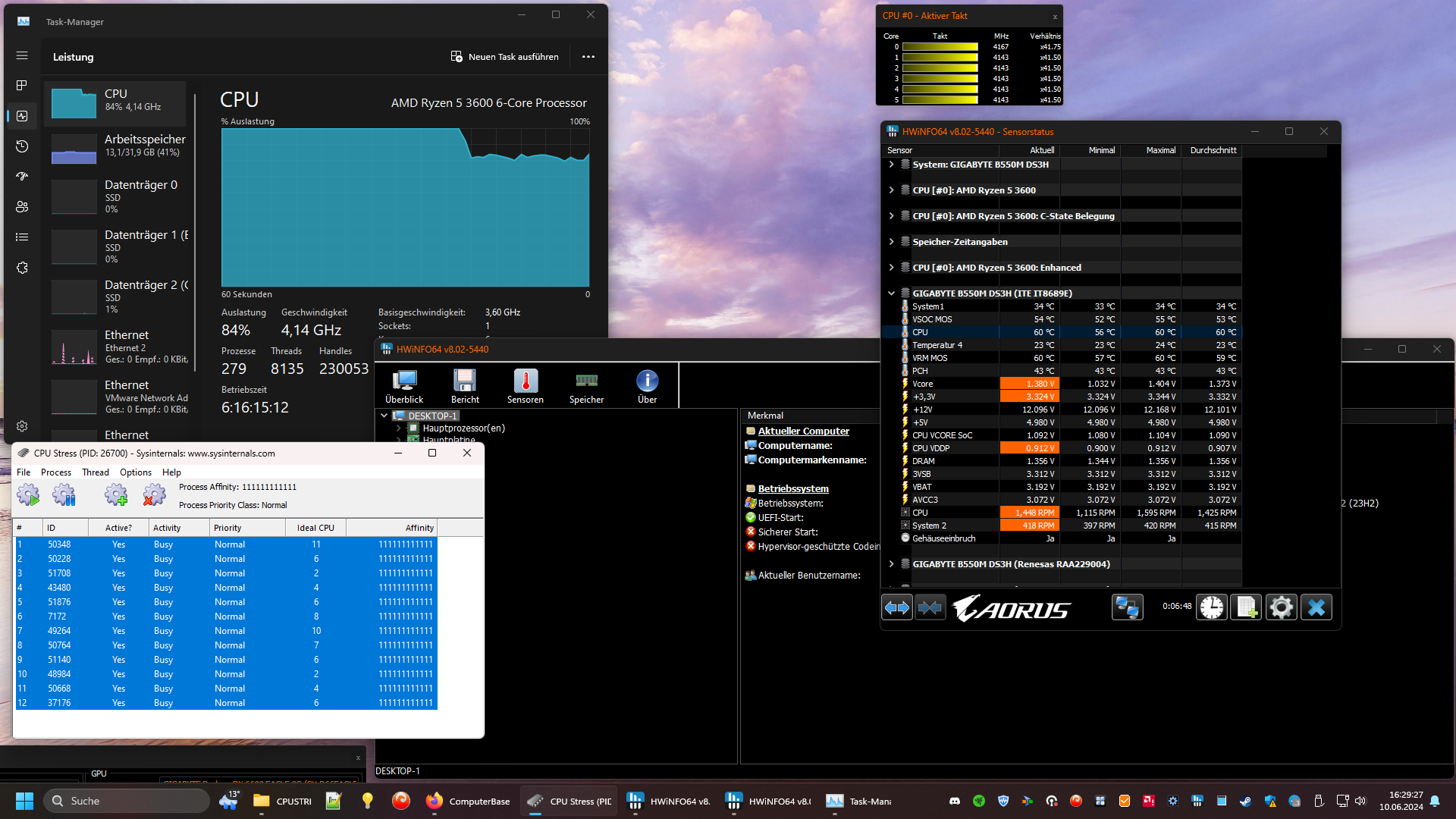
Task: Sort threads by the Ideal CPU column header
Action: coord(315,528)
